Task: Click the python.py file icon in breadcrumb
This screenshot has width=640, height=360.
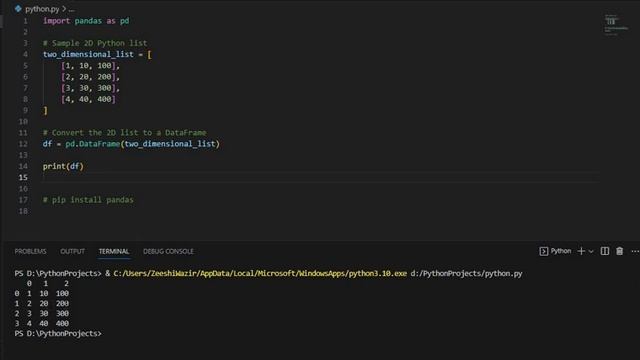Action: coord(18,9)
